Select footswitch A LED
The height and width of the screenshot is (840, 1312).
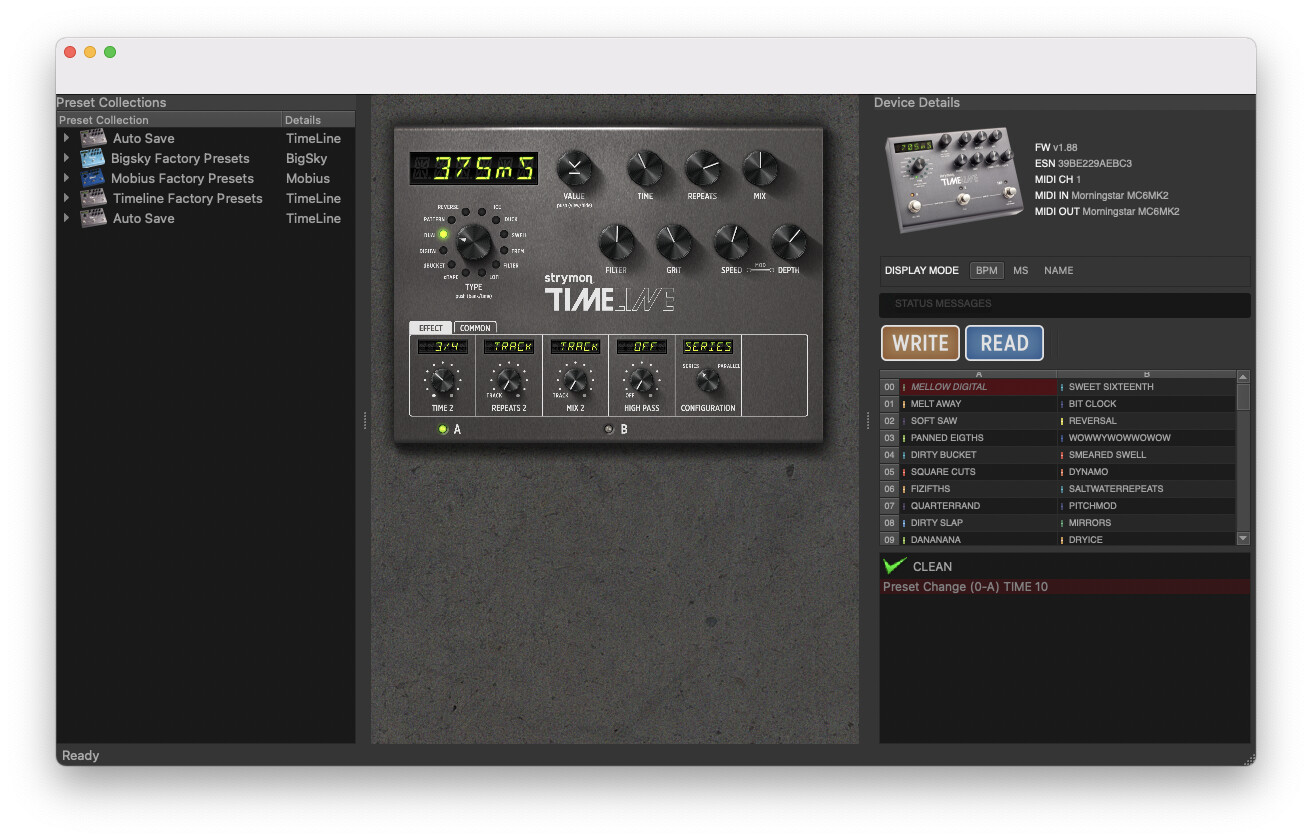(x=443, y=429)
